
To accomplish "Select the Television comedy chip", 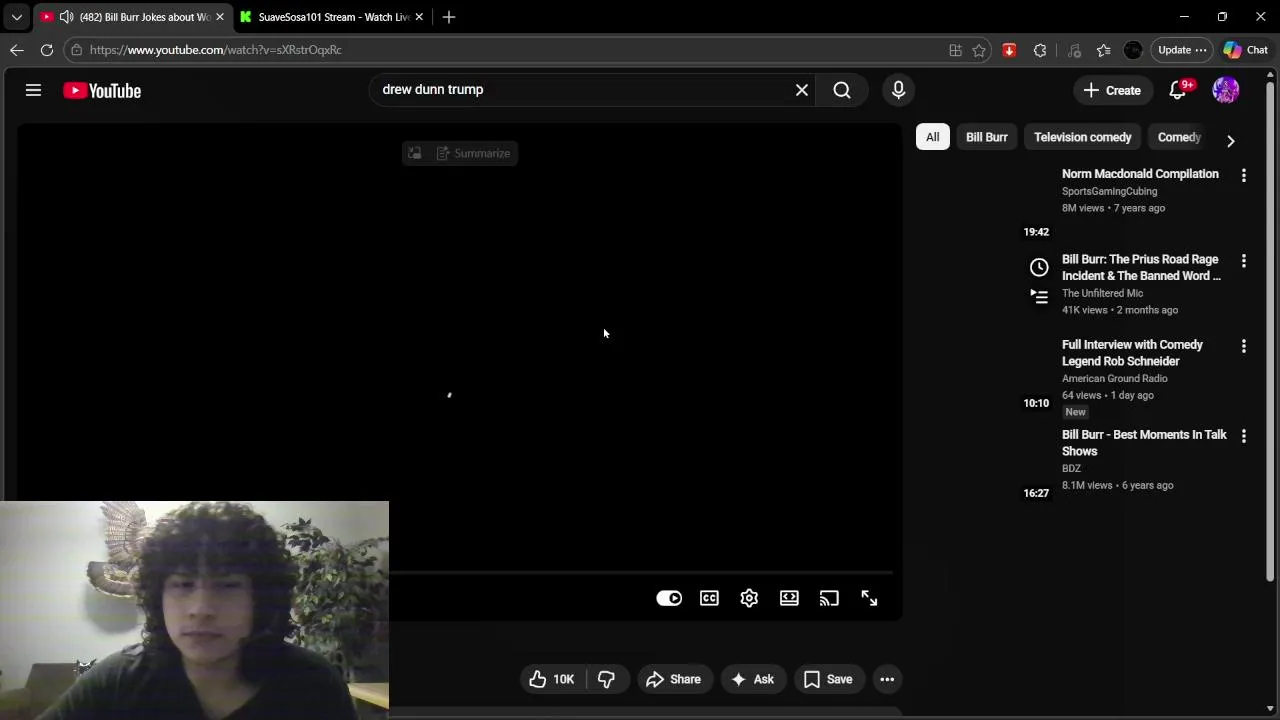I will [1082, 137].
